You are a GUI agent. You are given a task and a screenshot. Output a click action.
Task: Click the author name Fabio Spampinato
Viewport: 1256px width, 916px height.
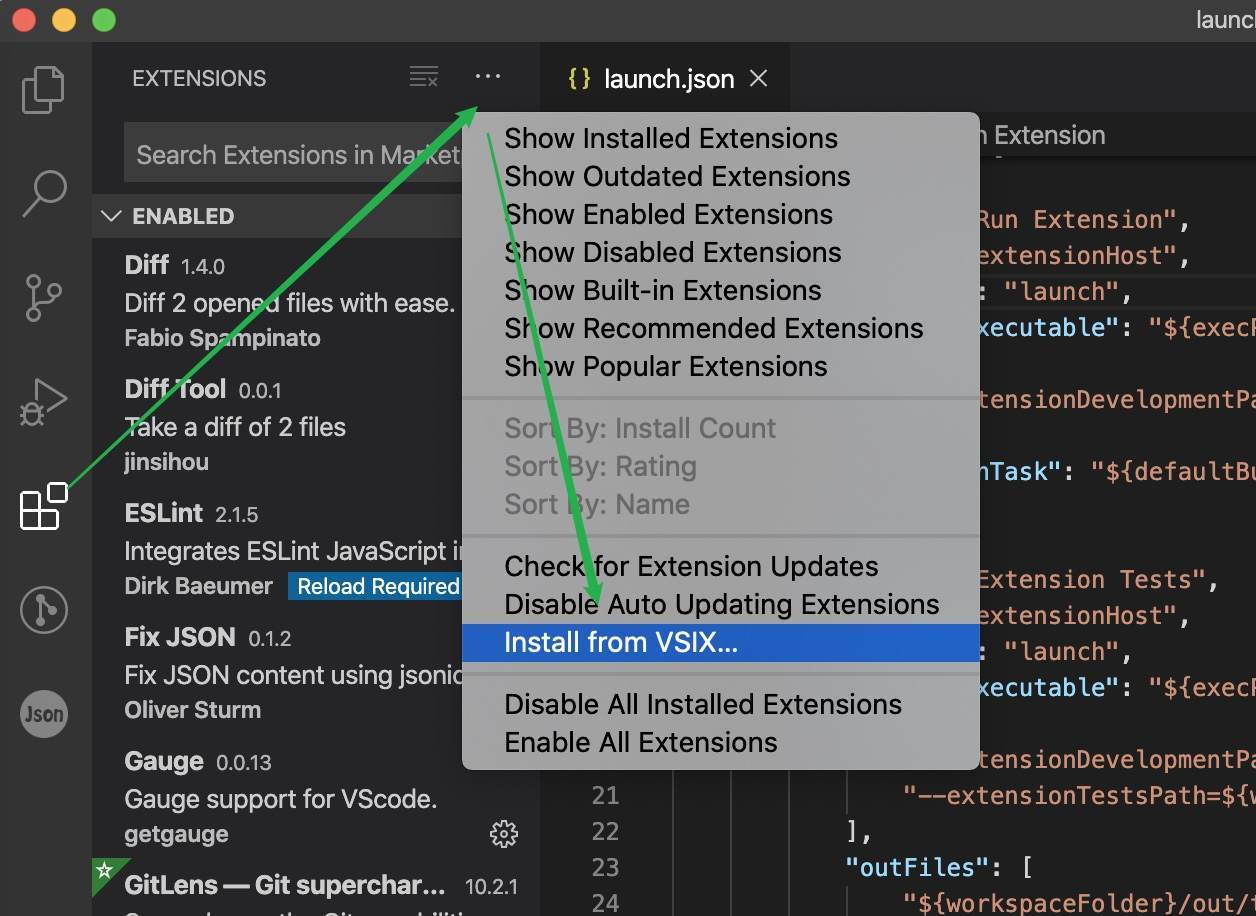(222, 338)
